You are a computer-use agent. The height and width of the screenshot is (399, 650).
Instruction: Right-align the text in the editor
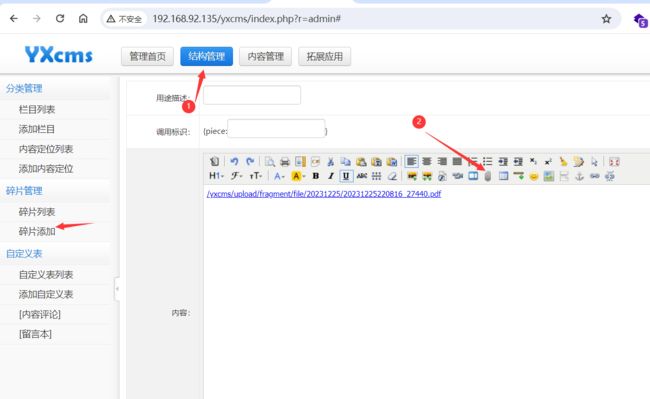(442, 162)
